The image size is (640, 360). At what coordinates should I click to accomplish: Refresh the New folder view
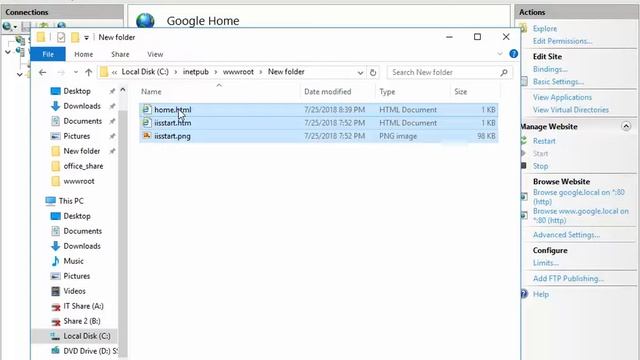373,72
